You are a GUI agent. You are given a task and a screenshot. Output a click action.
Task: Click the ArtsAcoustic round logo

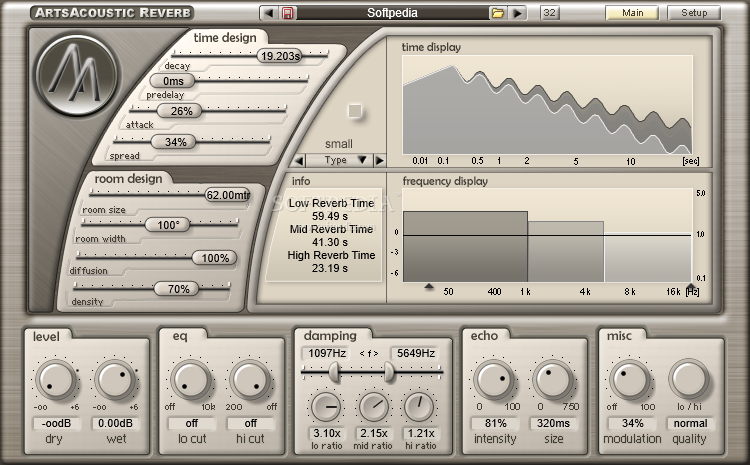click(77, 76)
